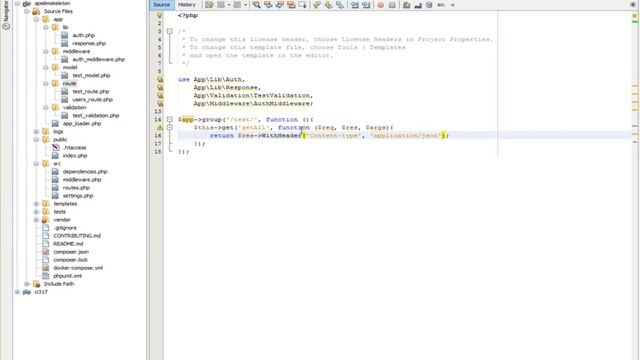Select settings.php file
640x360 pixels.
coord(78,196)
